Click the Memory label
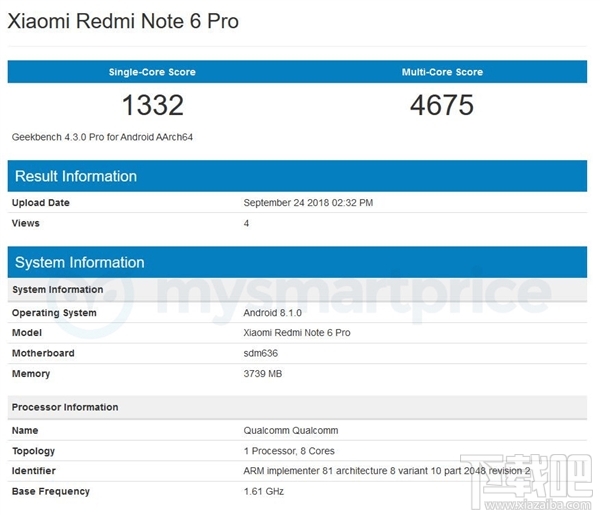The image size is (600, 515). (x=31, y=374)
